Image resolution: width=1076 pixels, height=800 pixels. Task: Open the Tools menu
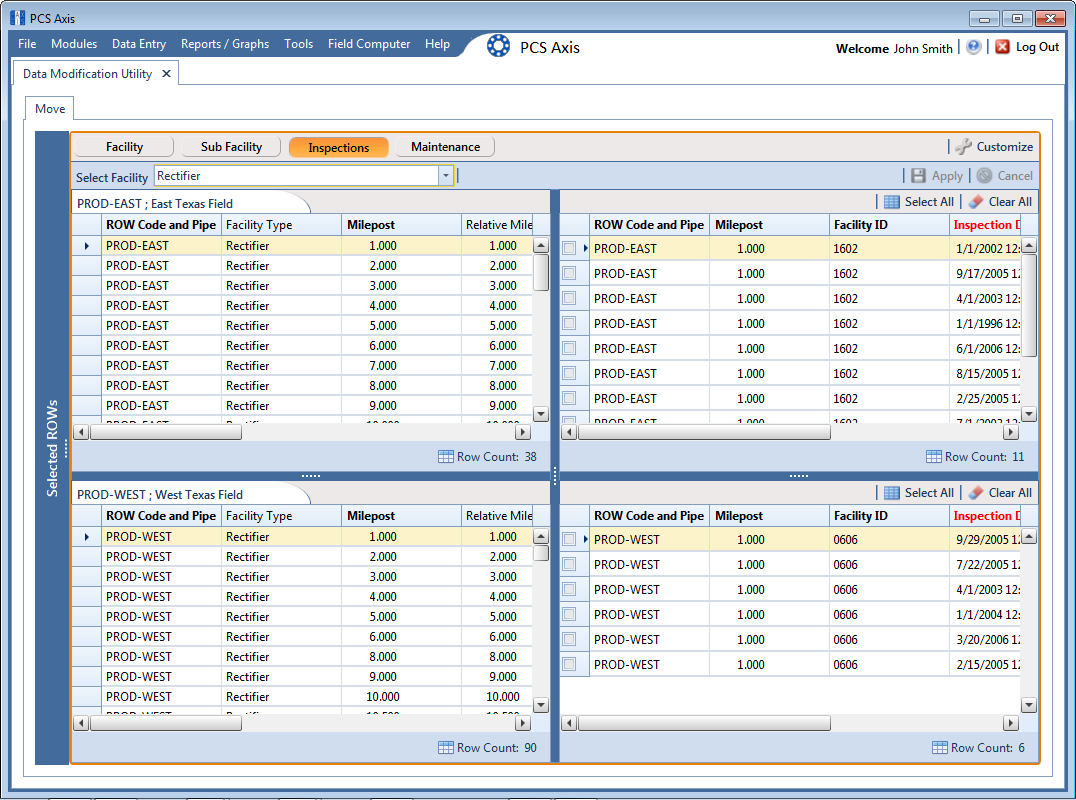[x=299, y=44]
